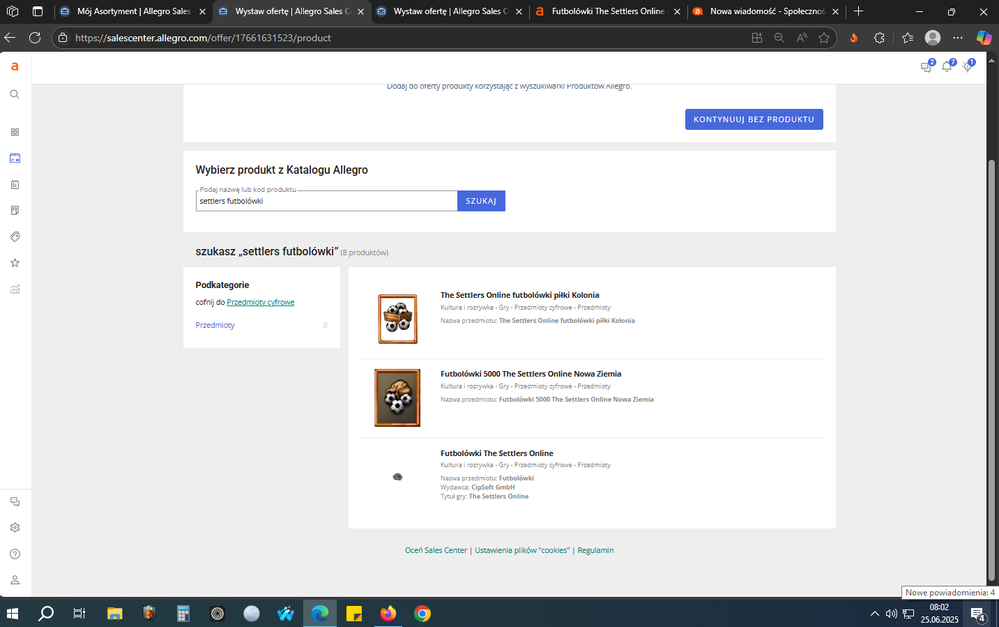Open the help question mark icon

click(x=15, y=554)
